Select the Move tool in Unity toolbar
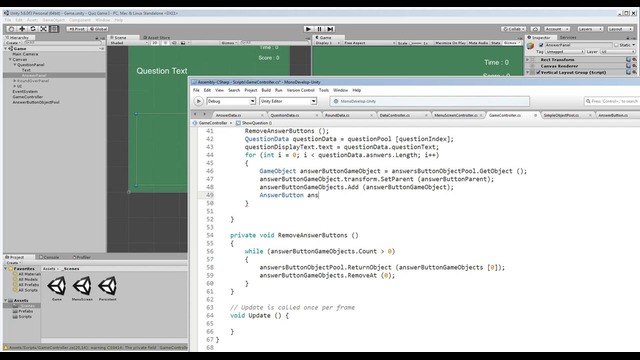The width and height of the screenshot is (640, 360). coord(22,29)
